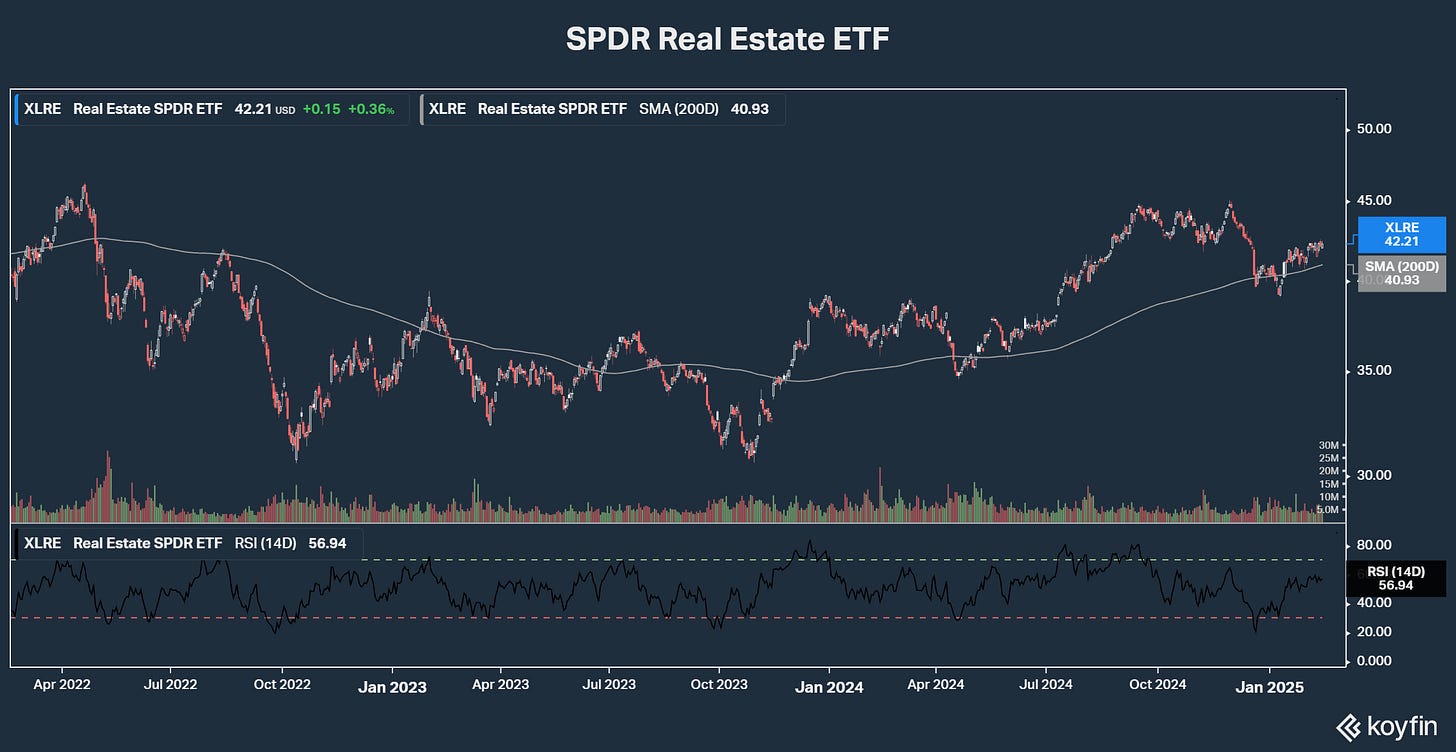Click the Apr 2024 date label
This screenshot has height=752, width=1456.
pyautogui.click(x=937, y=686)
